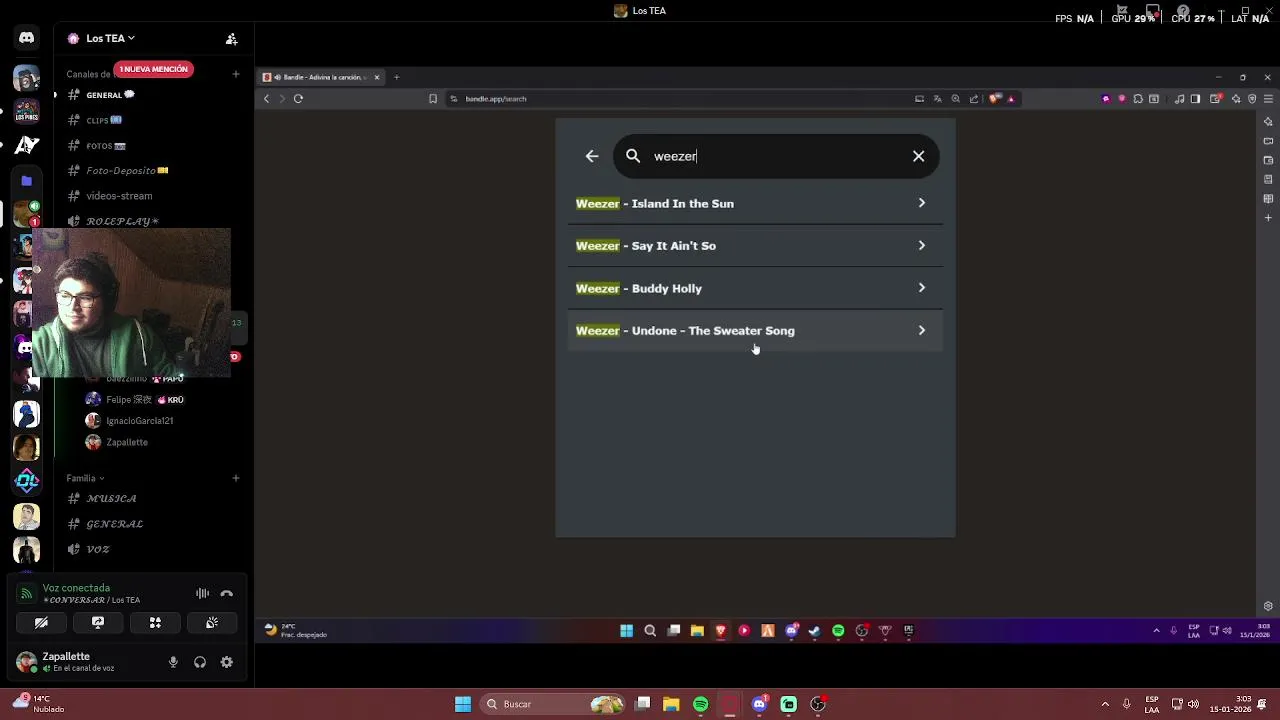Open Discord direct messages home

tap(26, 38)
